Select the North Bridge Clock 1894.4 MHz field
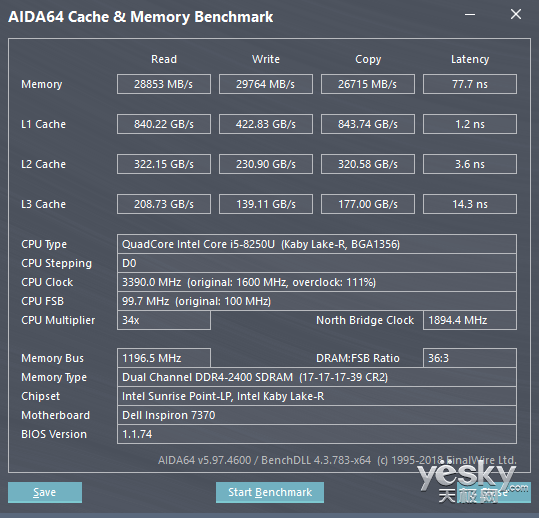 coord(470,320)
